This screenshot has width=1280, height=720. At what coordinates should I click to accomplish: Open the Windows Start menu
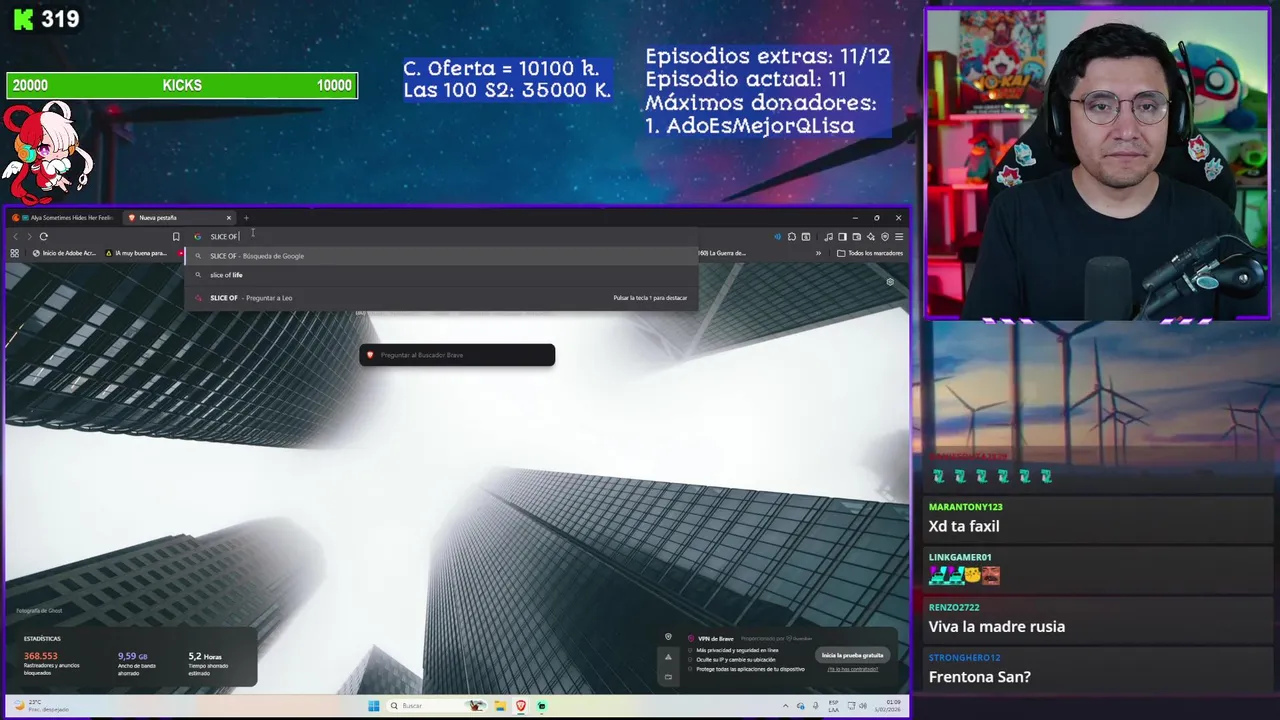(374, 706)
